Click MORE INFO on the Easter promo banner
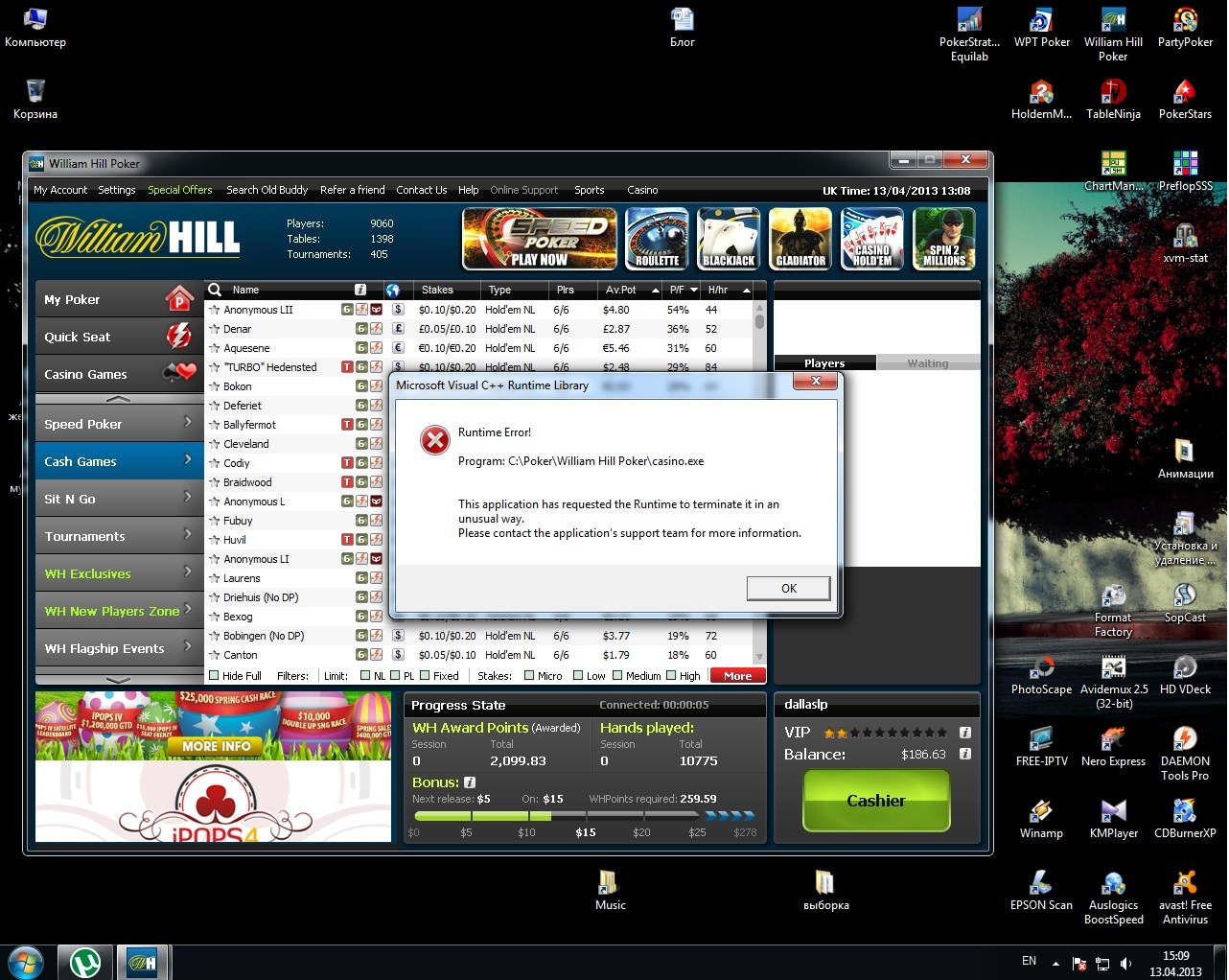This screenshot has width=1229, height=980. click(217, 746)
